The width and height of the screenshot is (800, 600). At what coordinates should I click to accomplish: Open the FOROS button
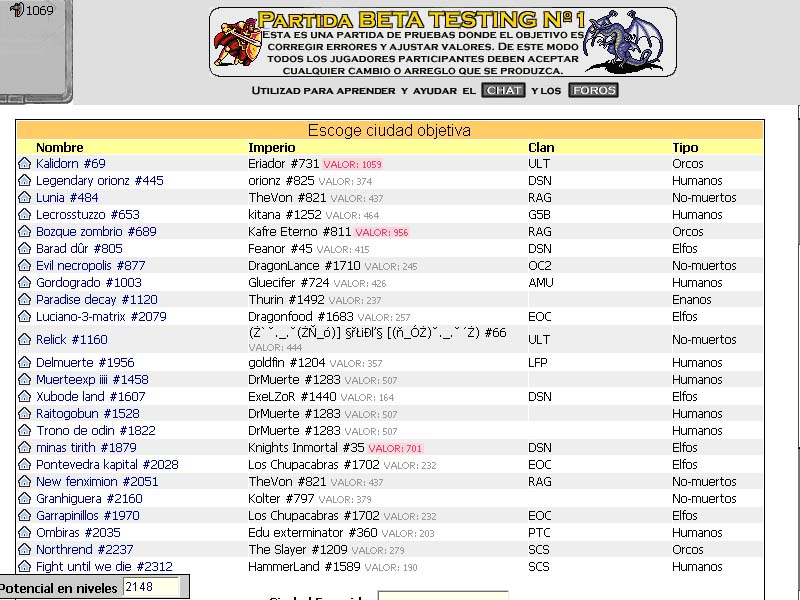[593, 90]
